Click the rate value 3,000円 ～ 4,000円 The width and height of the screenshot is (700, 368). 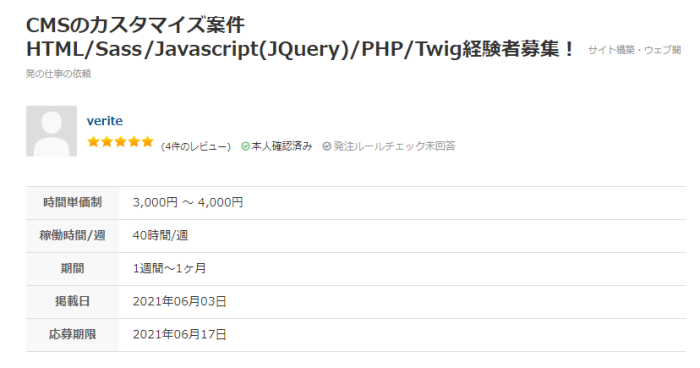(188, 202)
